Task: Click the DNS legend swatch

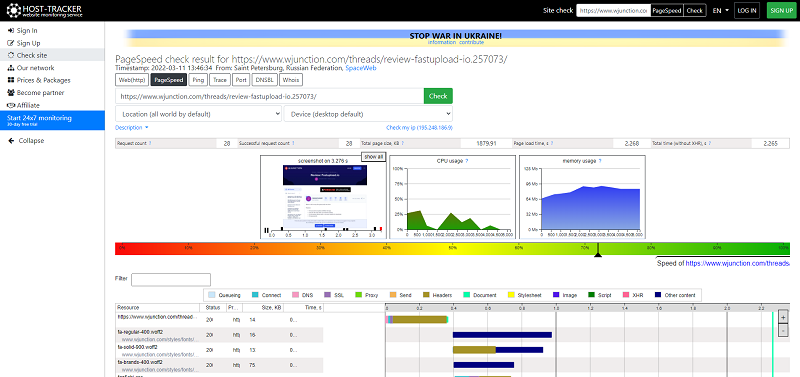Action: pos(295,295)
